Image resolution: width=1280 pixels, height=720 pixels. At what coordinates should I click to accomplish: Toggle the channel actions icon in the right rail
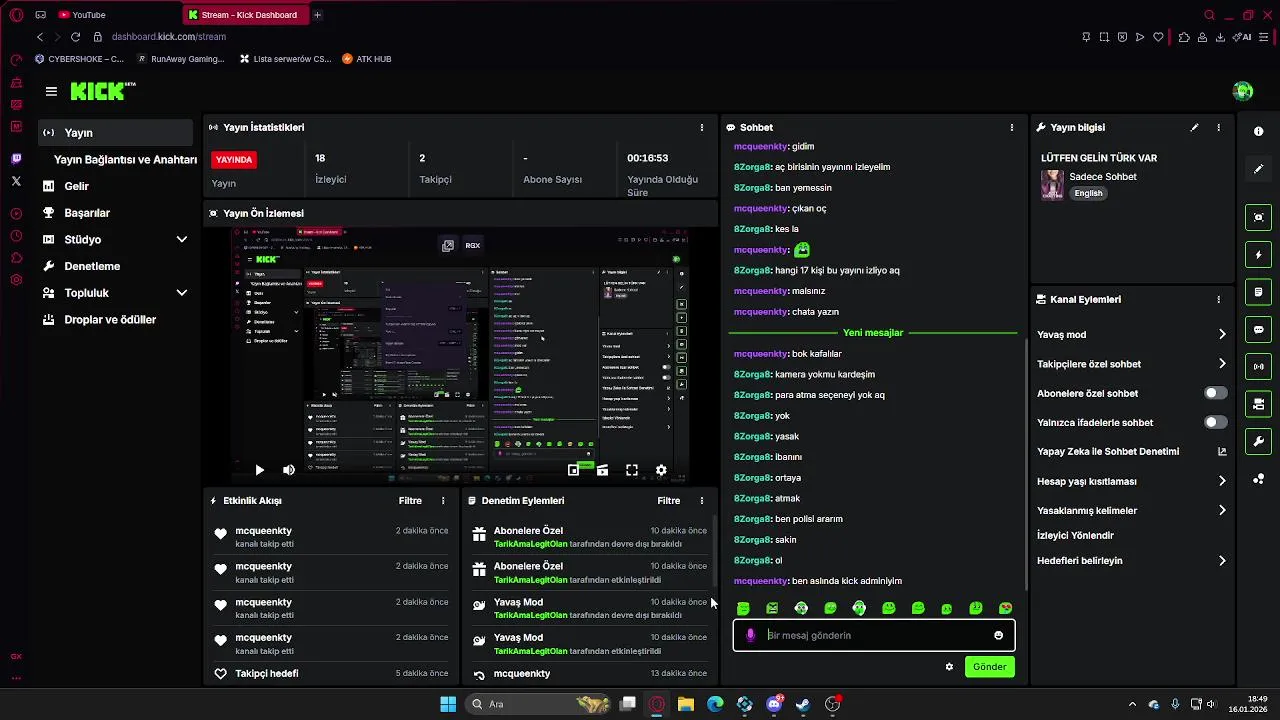pos(1258,404)
